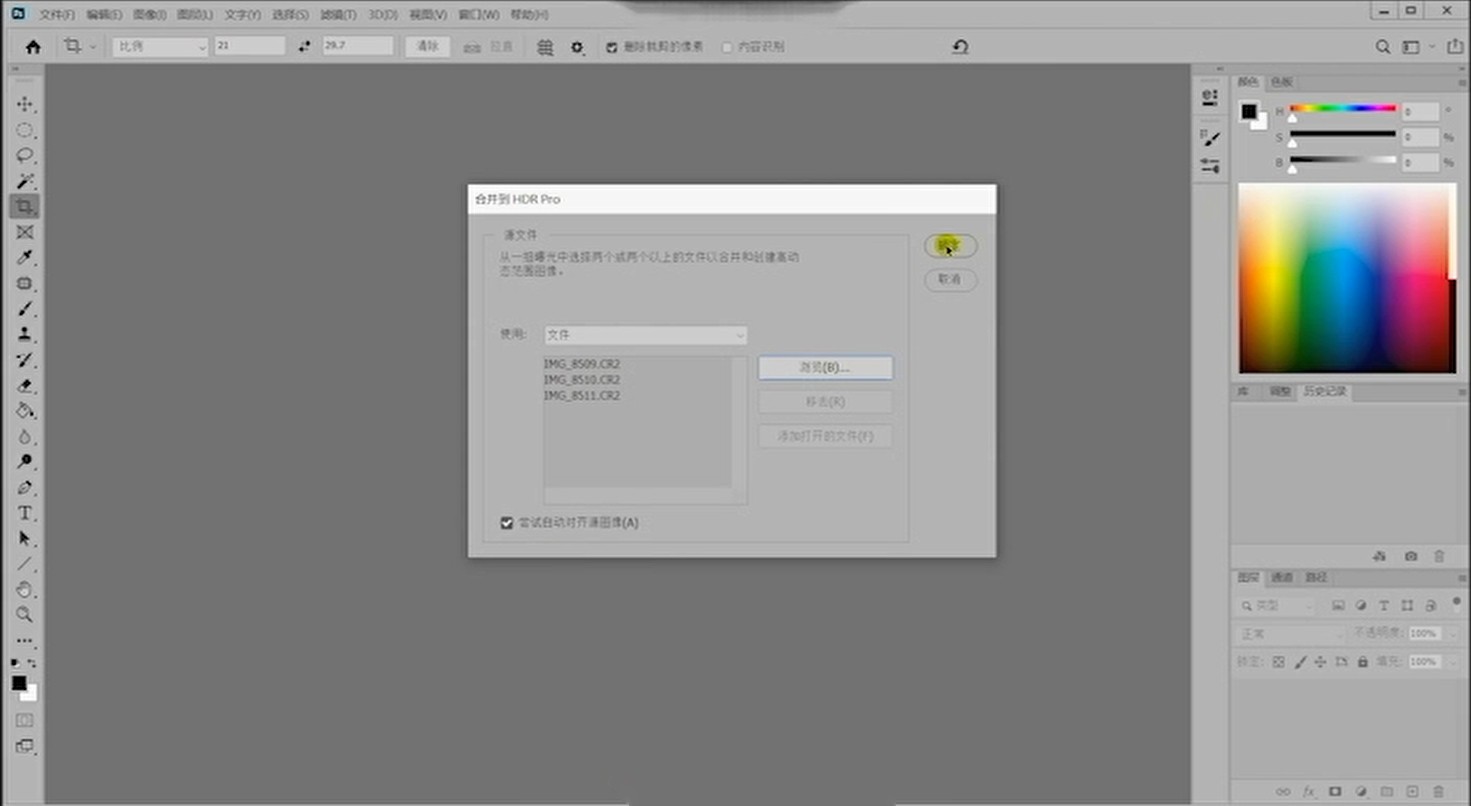Viewport: 1471px width, 806px height.
Task: Select the Eraser tool
Action: tap(25, 386)
